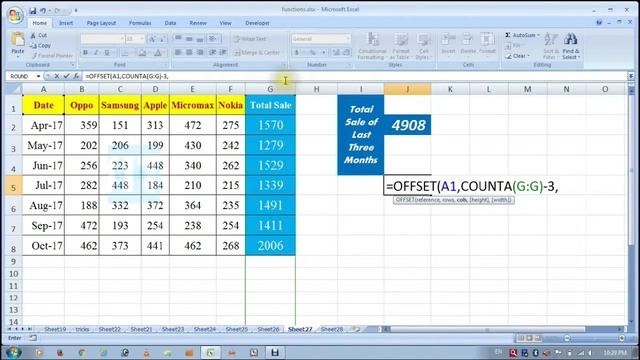Open the tricks worksheet tab
The image size is (640, 360).
[x=82, y=329]
